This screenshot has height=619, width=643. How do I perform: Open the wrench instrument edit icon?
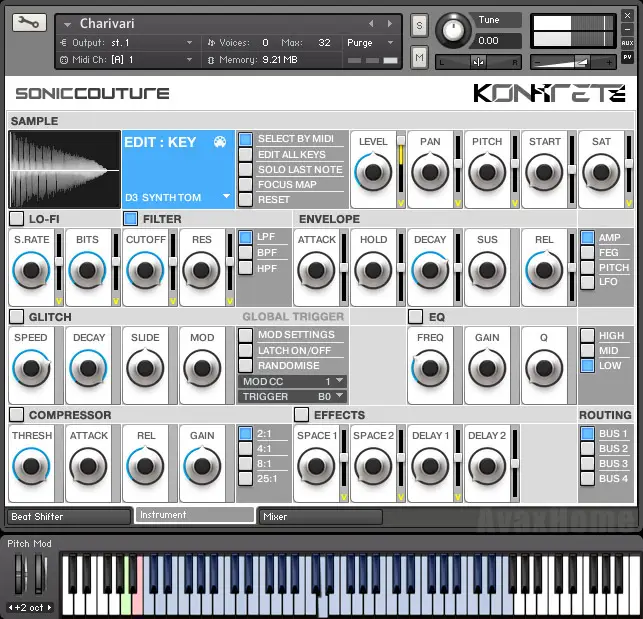pos(30,23)
